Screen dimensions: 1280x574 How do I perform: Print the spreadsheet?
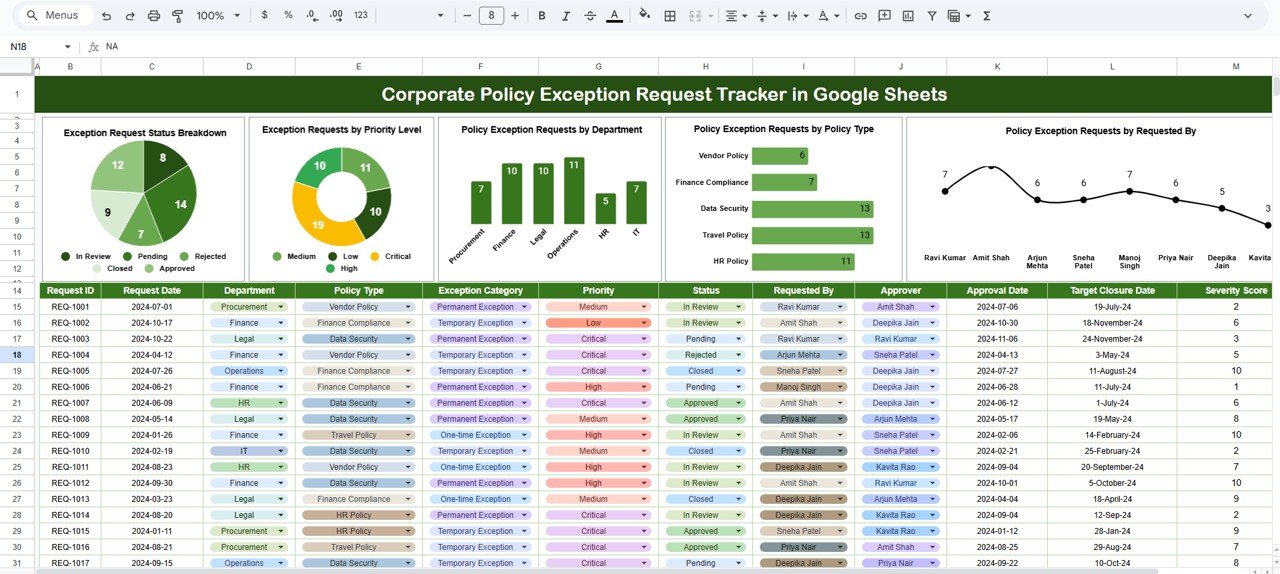point(154,16)
